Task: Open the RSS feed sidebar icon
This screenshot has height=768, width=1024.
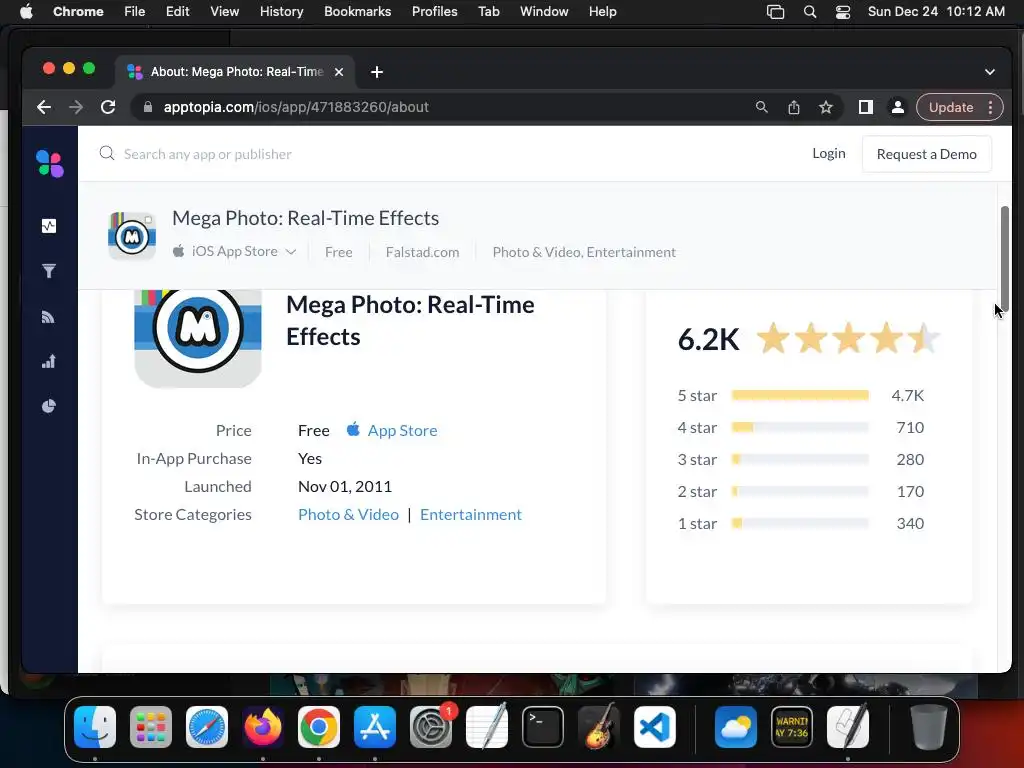Action: [48, 317]
